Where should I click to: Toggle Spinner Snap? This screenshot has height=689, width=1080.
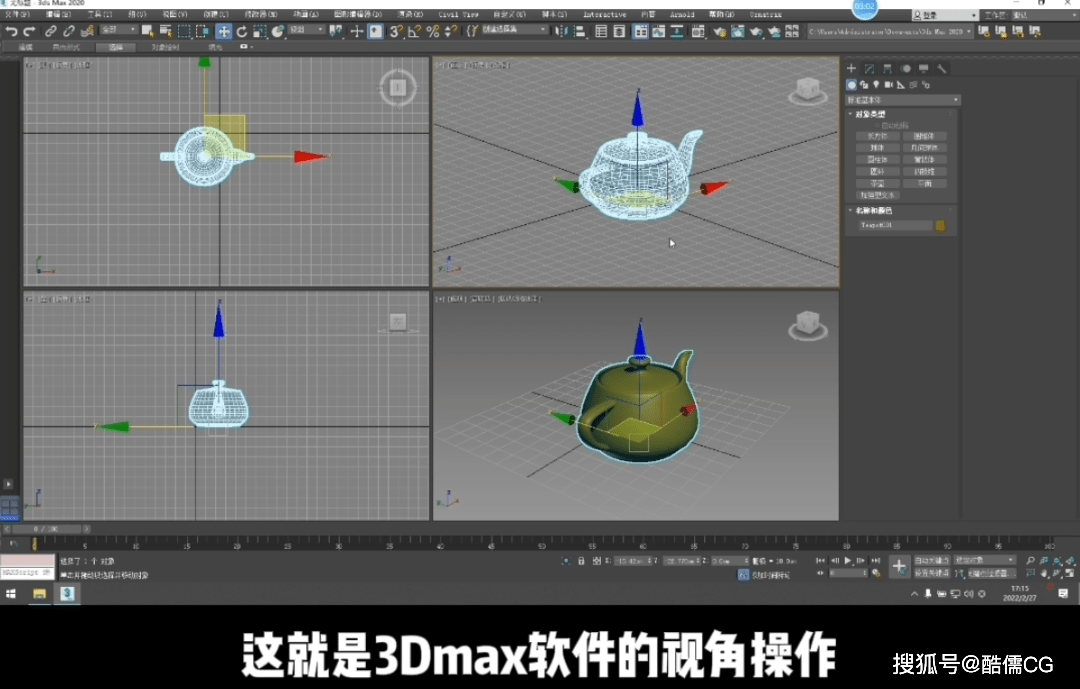click(450, 31)
